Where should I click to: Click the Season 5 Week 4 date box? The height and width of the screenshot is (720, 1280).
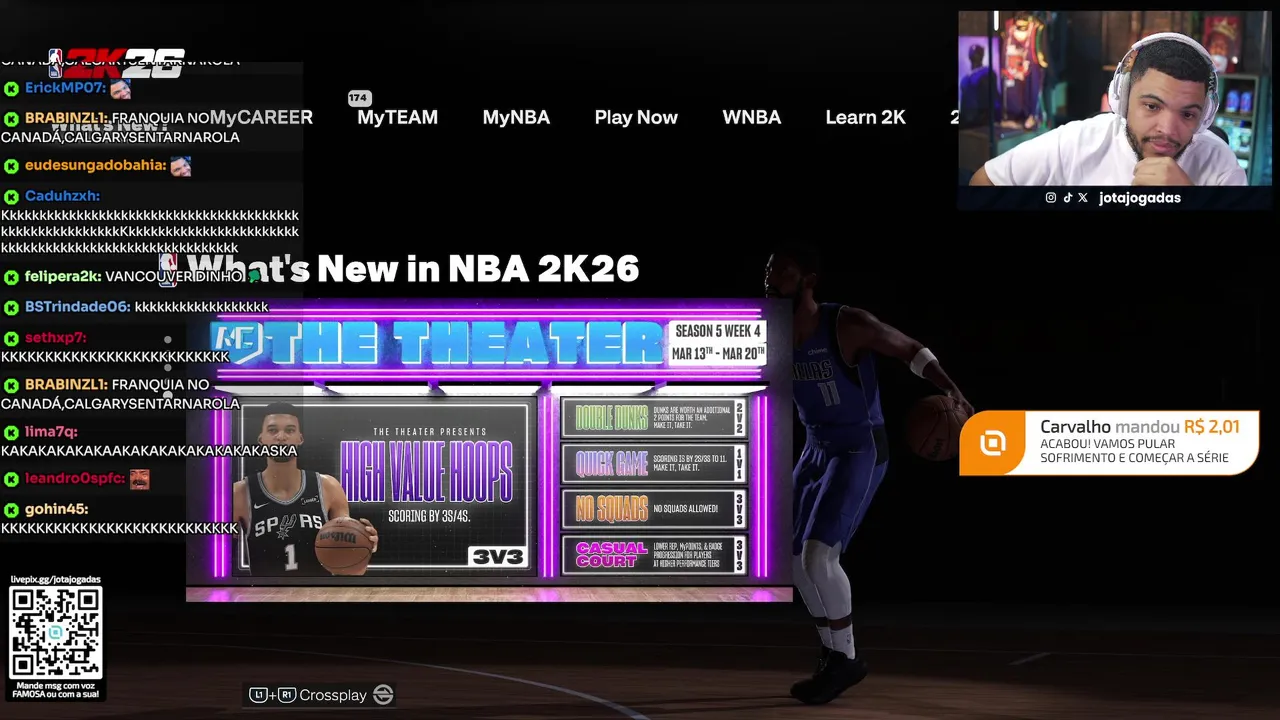click(719, 342)
